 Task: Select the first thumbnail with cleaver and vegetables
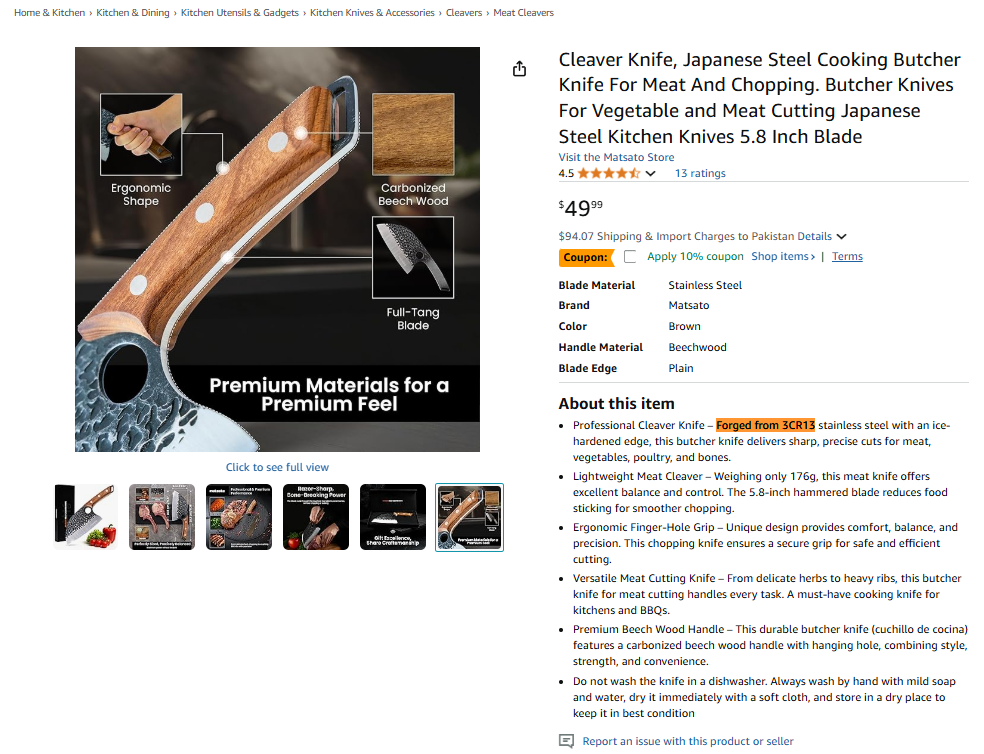(x=85, y=517)
